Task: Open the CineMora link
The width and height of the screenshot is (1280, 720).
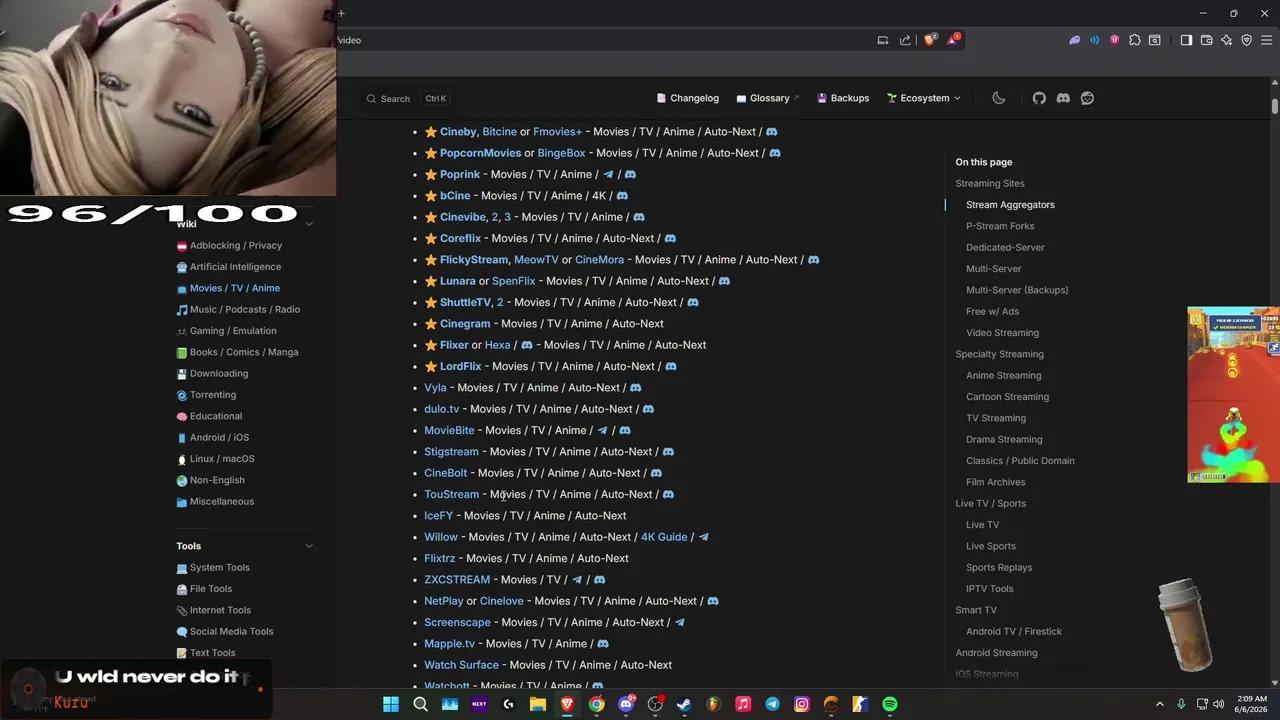Action: pyautogui.click(x=599, y=260)
